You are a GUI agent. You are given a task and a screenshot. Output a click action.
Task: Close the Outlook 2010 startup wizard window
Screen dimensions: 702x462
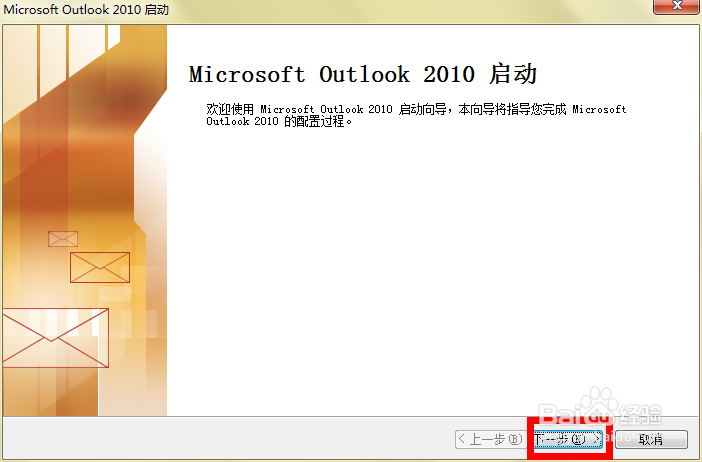pyautogui.click(x=676, y=6)
